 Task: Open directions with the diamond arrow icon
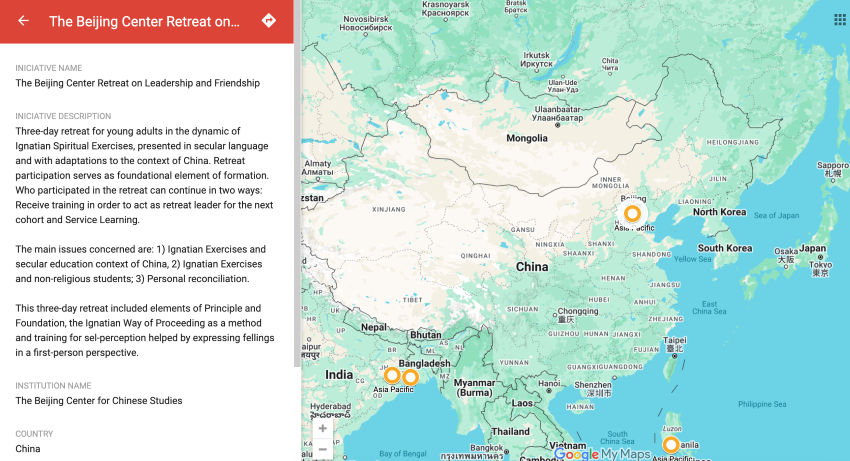tap(269, 21)
